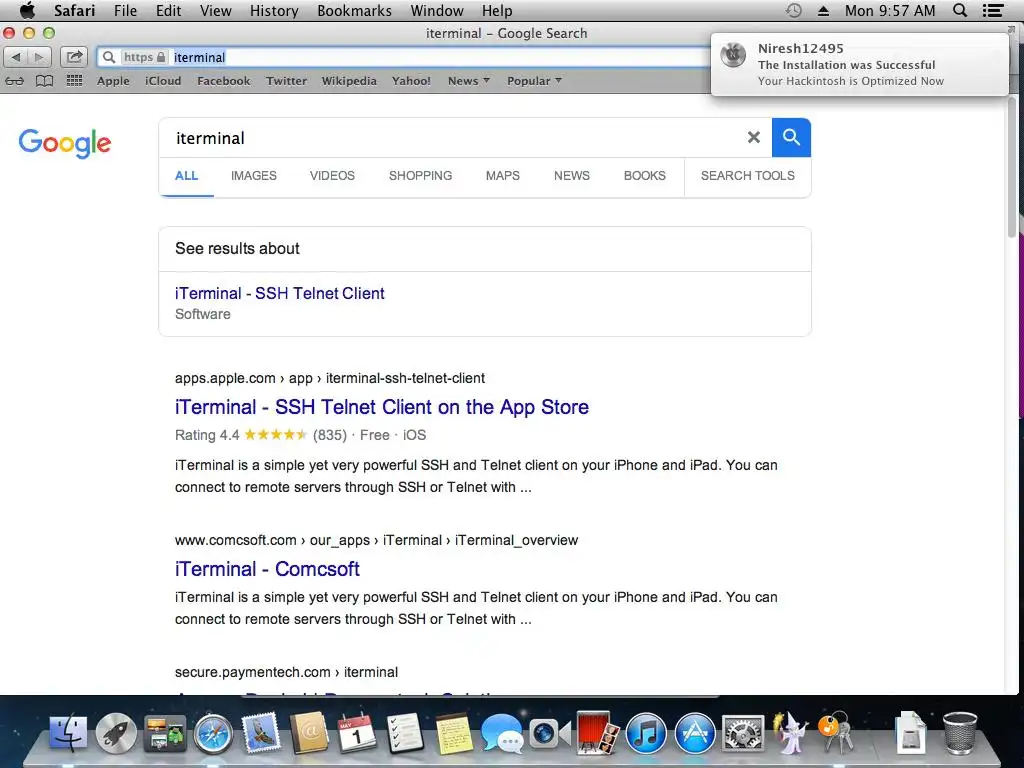Switch to the IMAGES search tab

253,176
